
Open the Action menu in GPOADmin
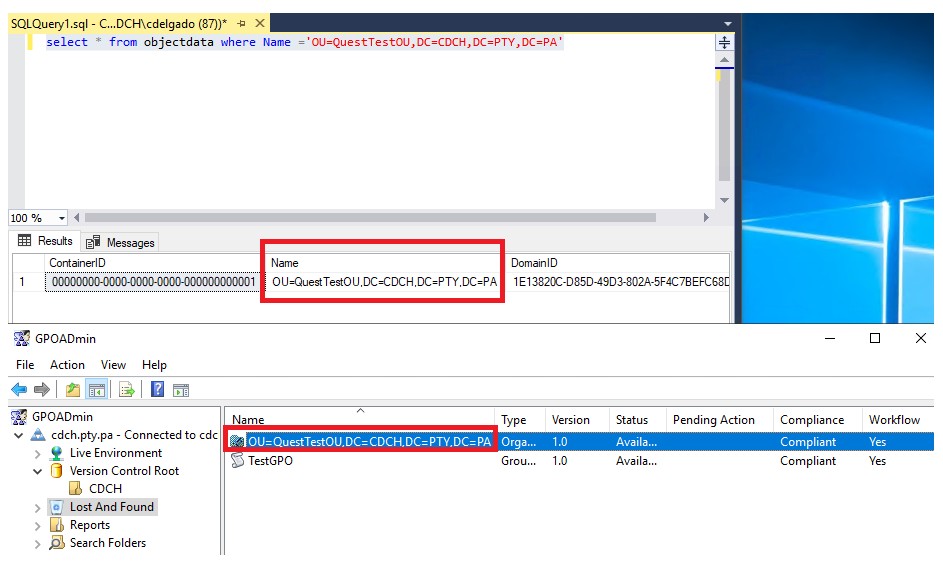67,365
